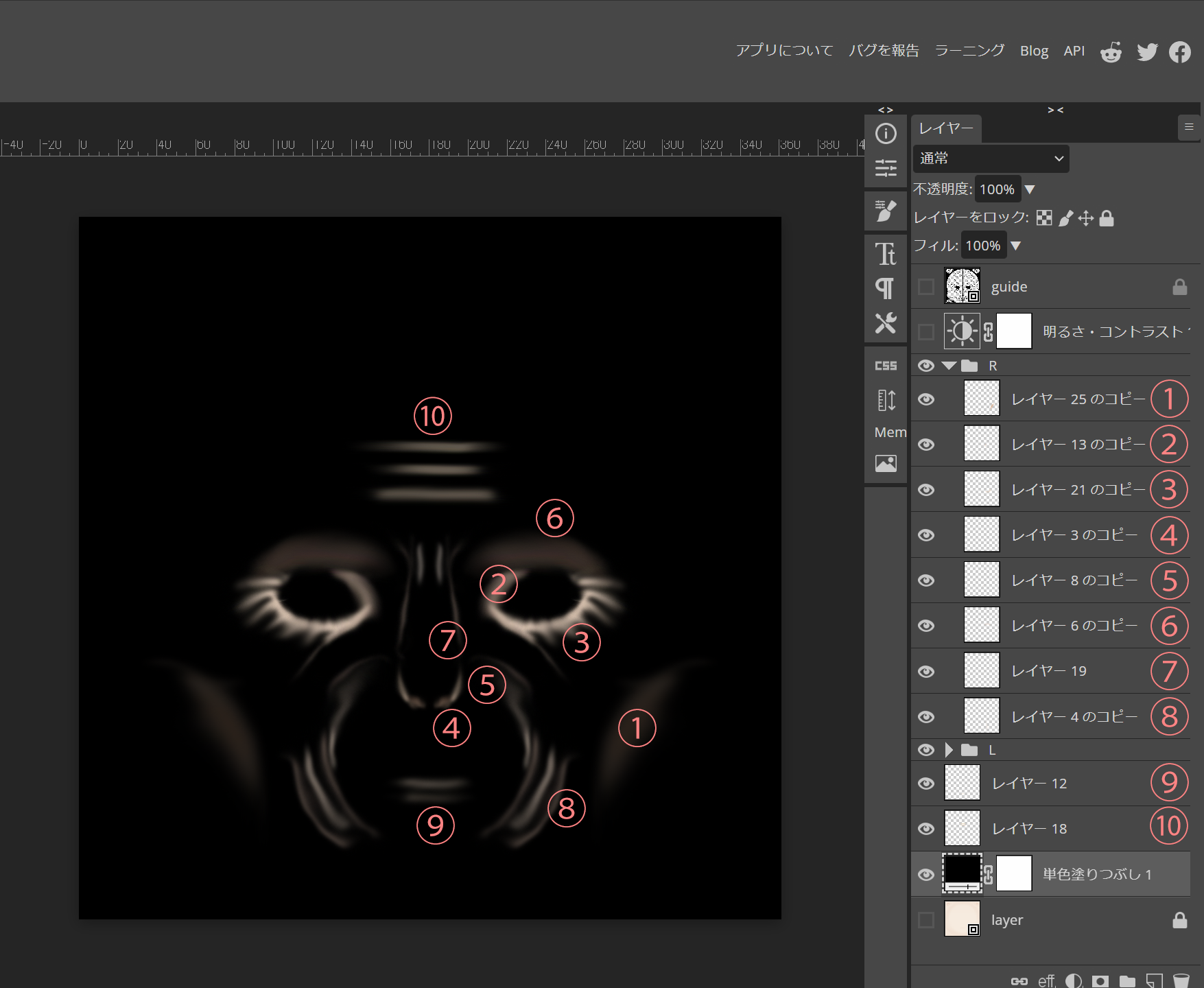
Task: Open the Character panel icon
Action: [x=886, y=254]
